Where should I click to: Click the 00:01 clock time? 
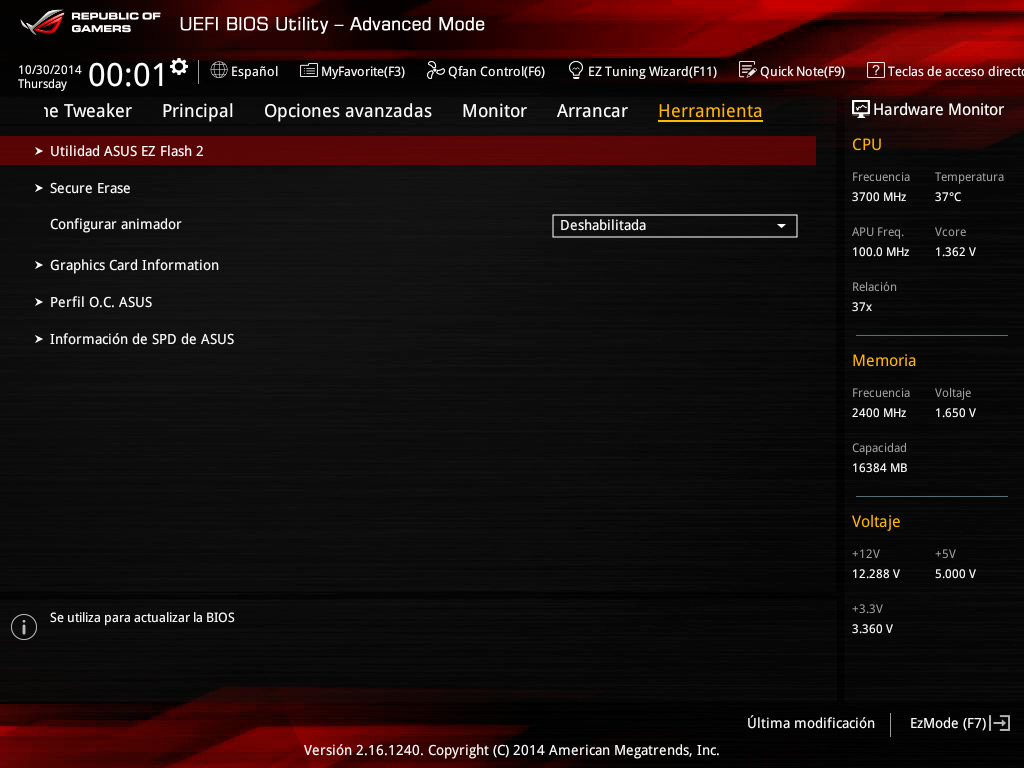(127, 74)
